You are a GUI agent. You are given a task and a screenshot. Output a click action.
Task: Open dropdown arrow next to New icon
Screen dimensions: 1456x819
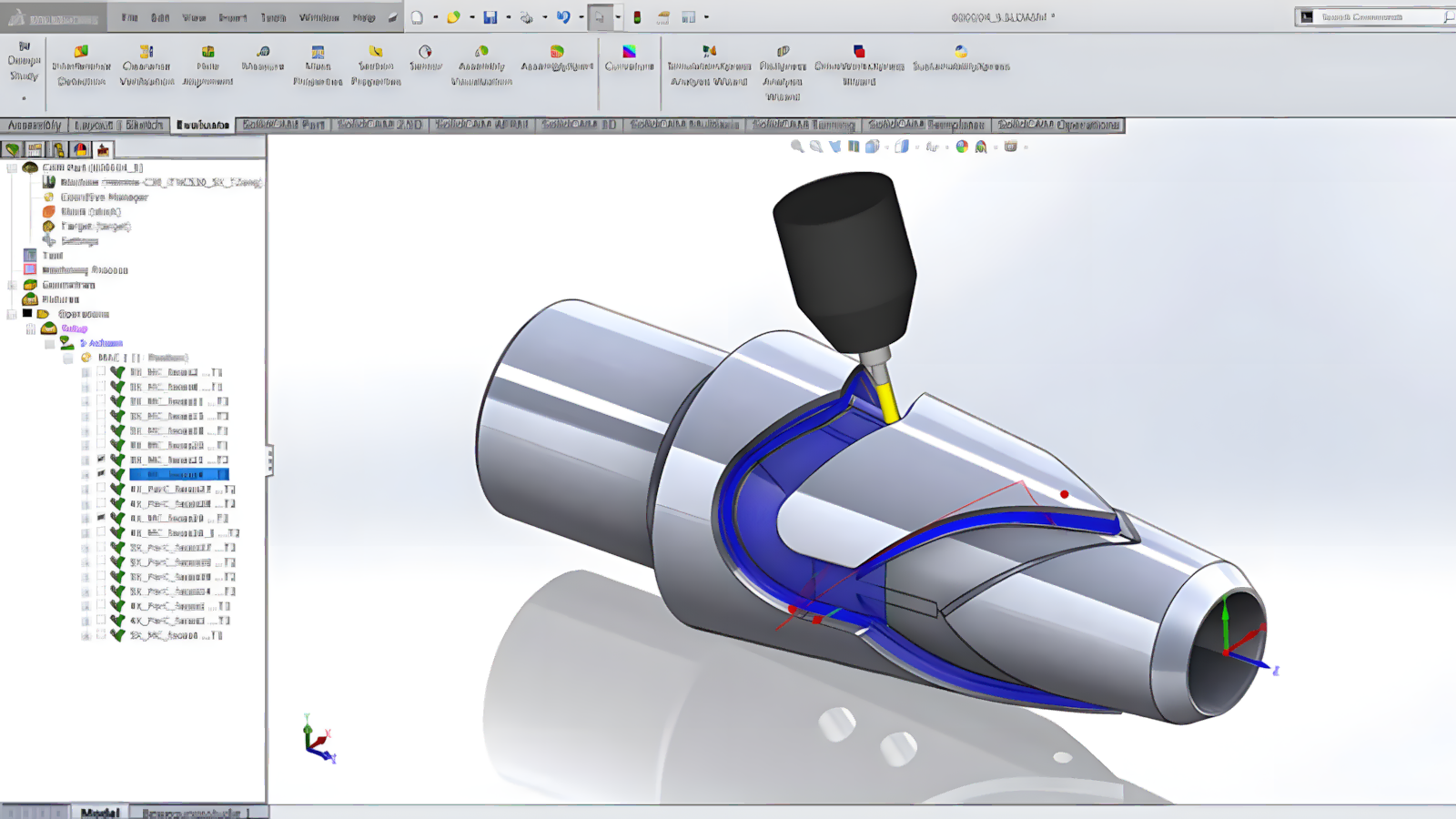click(x=435, y=17)
